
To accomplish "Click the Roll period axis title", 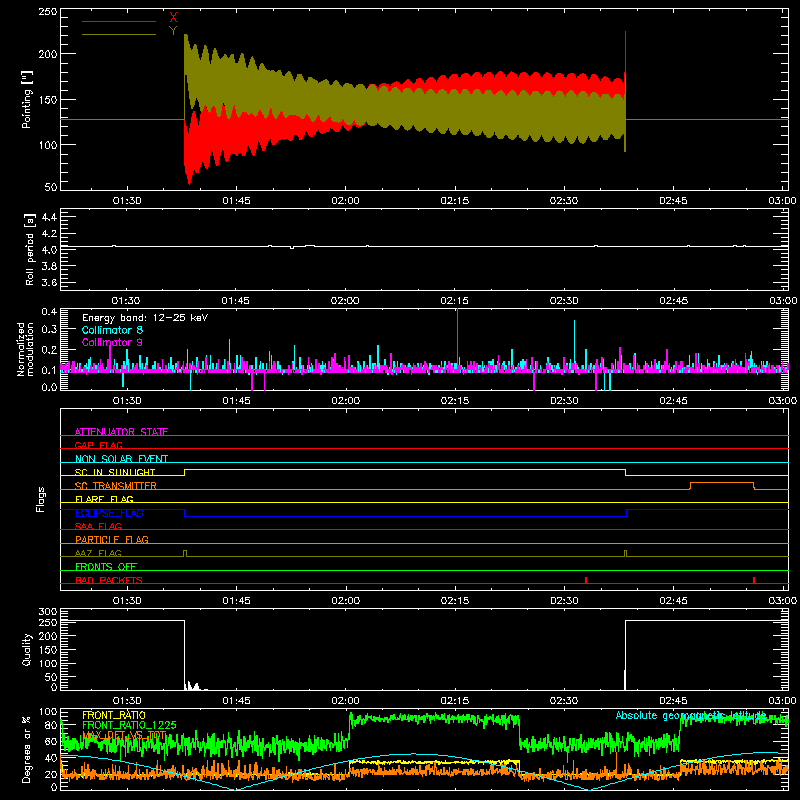I will (30, 249).
